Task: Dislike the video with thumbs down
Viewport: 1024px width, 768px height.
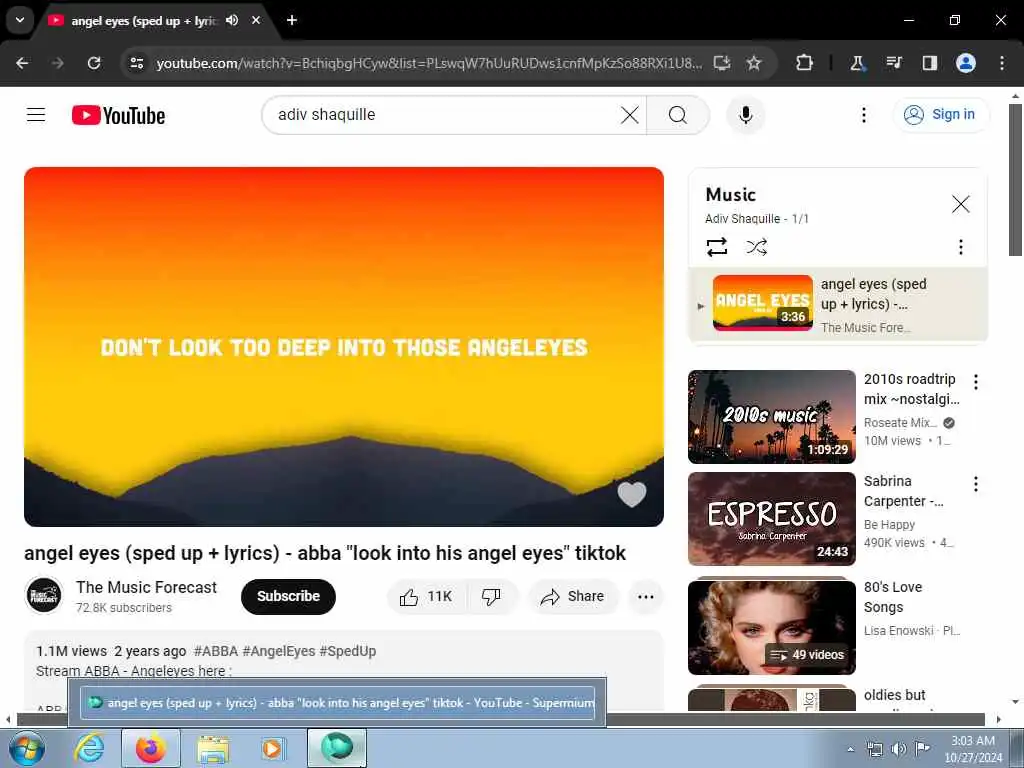Action: pyautogui.click(x=491, y=596)
